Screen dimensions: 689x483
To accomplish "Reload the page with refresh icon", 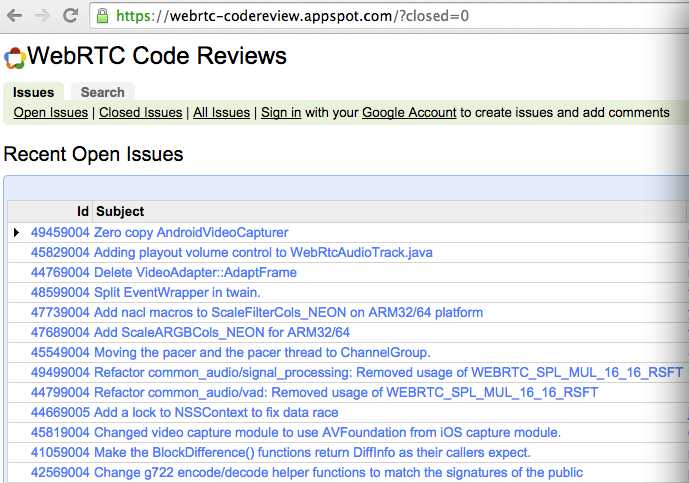I will tap(70, 15).
